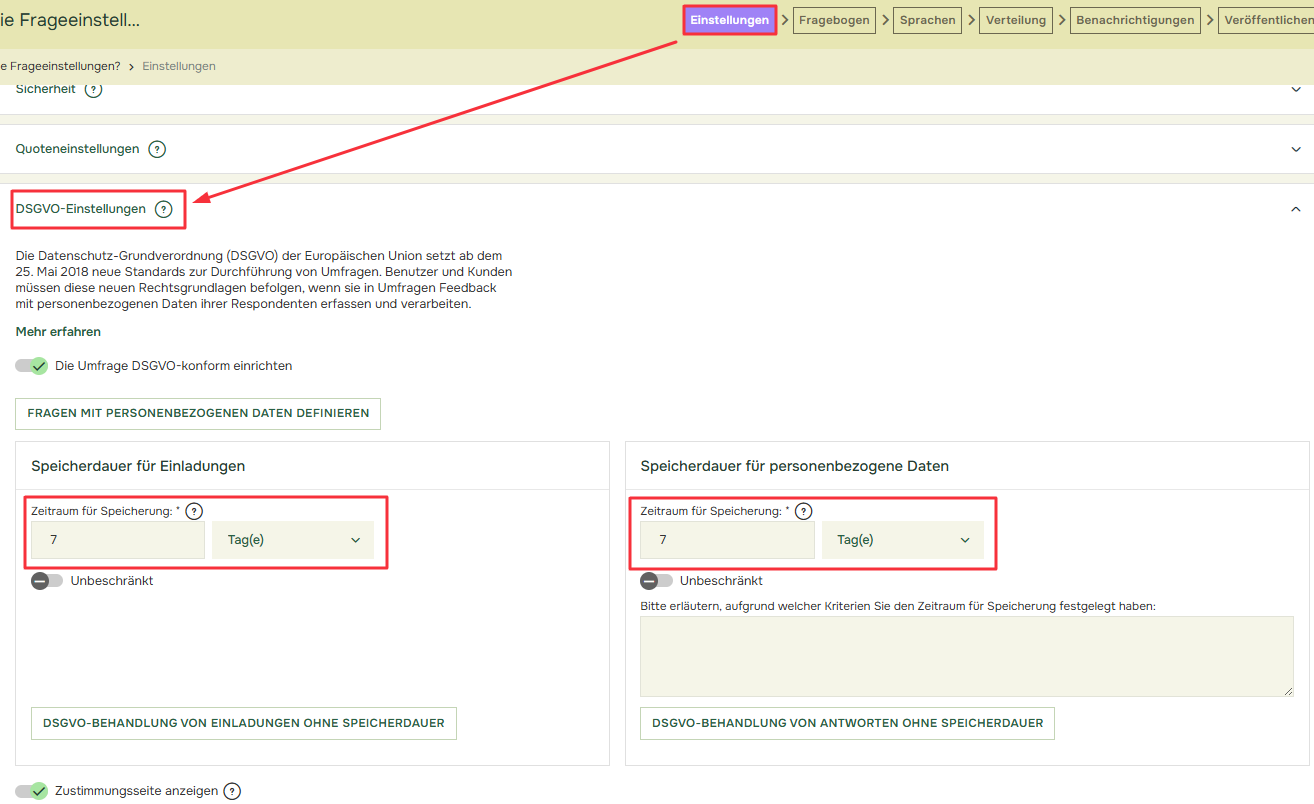Image resolution: width=1314 pixels, height=804 pixels.
Task: Go to the Benachrichtigungen step
Action: coord(1135,20)
